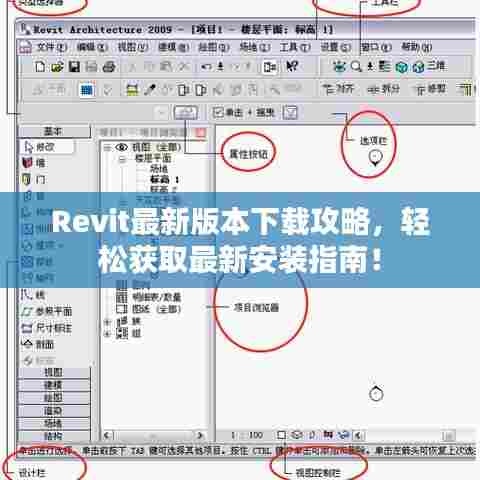This screenshot has height=480, width=480.
Task: Select the 门 door tool
Action: pos(33,180)
